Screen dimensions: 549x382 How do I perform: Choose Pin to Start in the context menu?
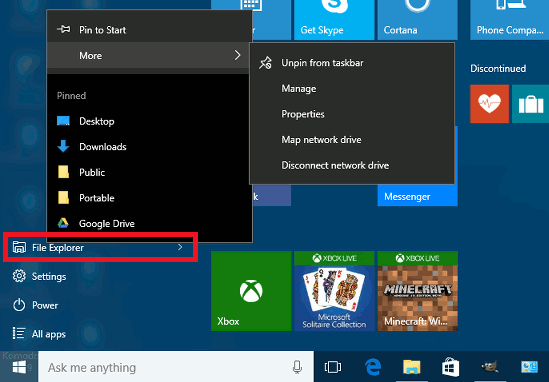(x=149, y=30)
